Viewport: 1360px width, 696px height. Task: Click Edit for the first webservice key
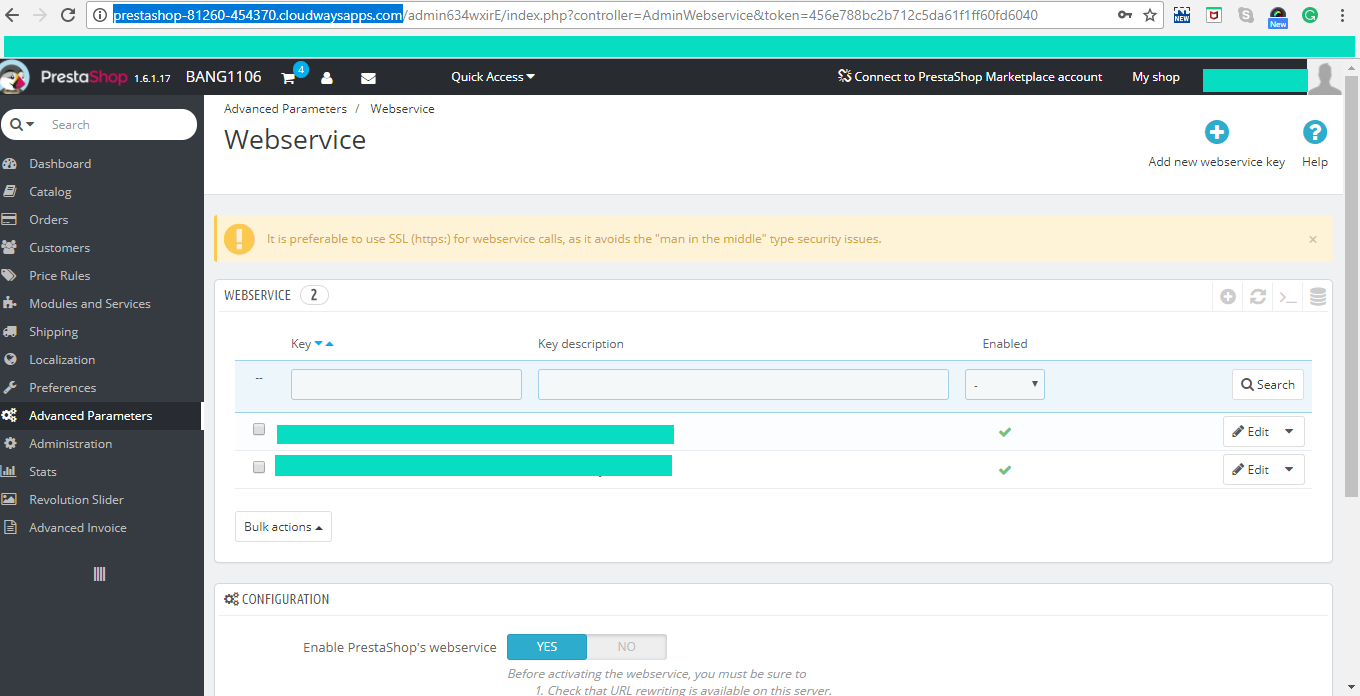click(x=1251, y=432)
